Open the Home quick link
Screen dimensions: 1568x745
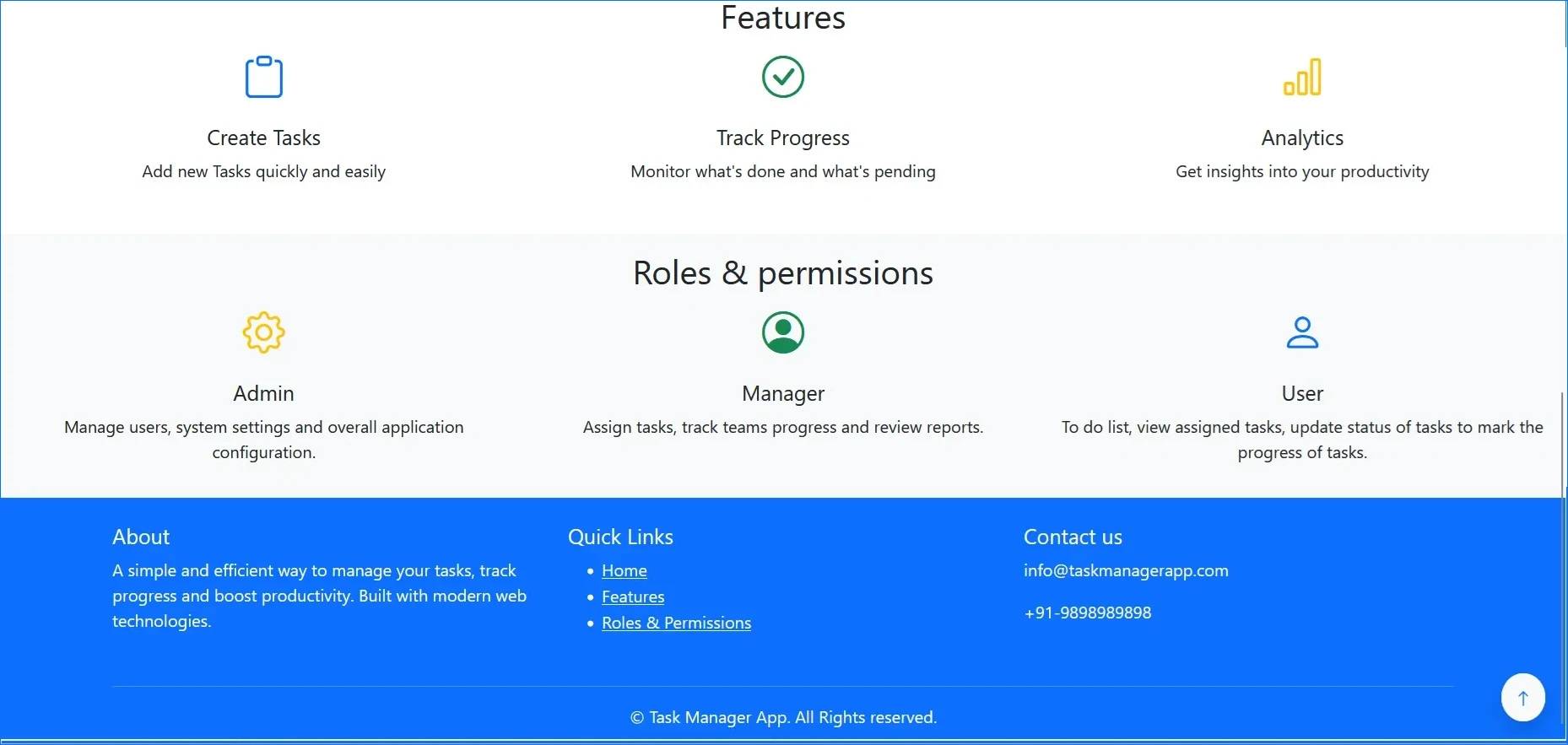click(x=624, y=571)
